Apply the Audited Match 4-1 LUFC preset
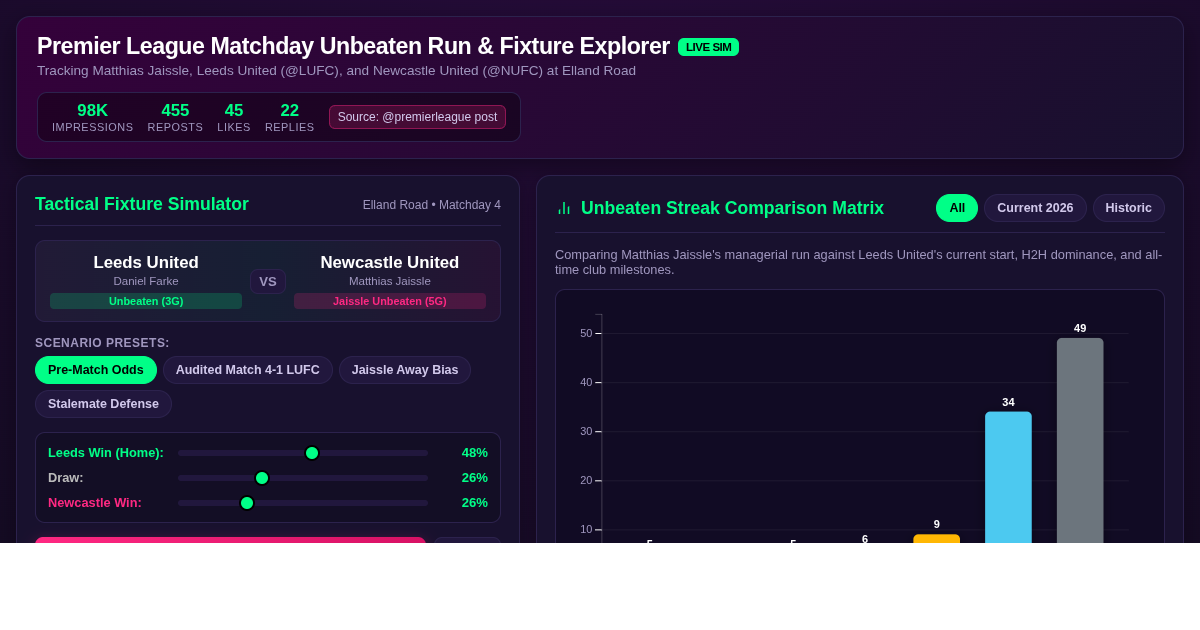This screenshot has width=1200, height=630. click(x=248, y=370)
